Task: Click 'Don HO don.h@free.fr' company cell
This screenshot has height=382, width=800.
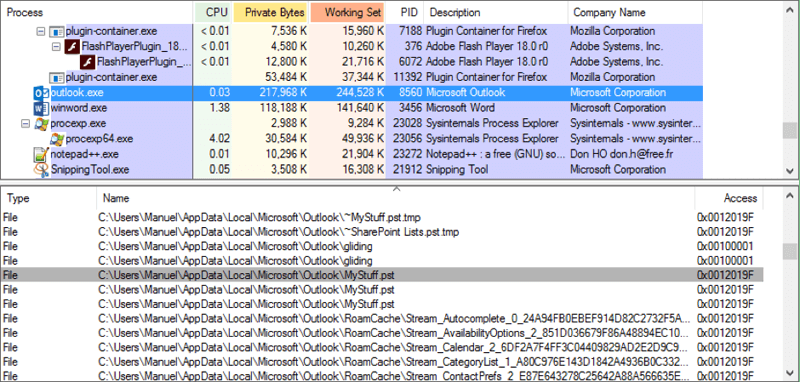Action: (x=621, y=154)
